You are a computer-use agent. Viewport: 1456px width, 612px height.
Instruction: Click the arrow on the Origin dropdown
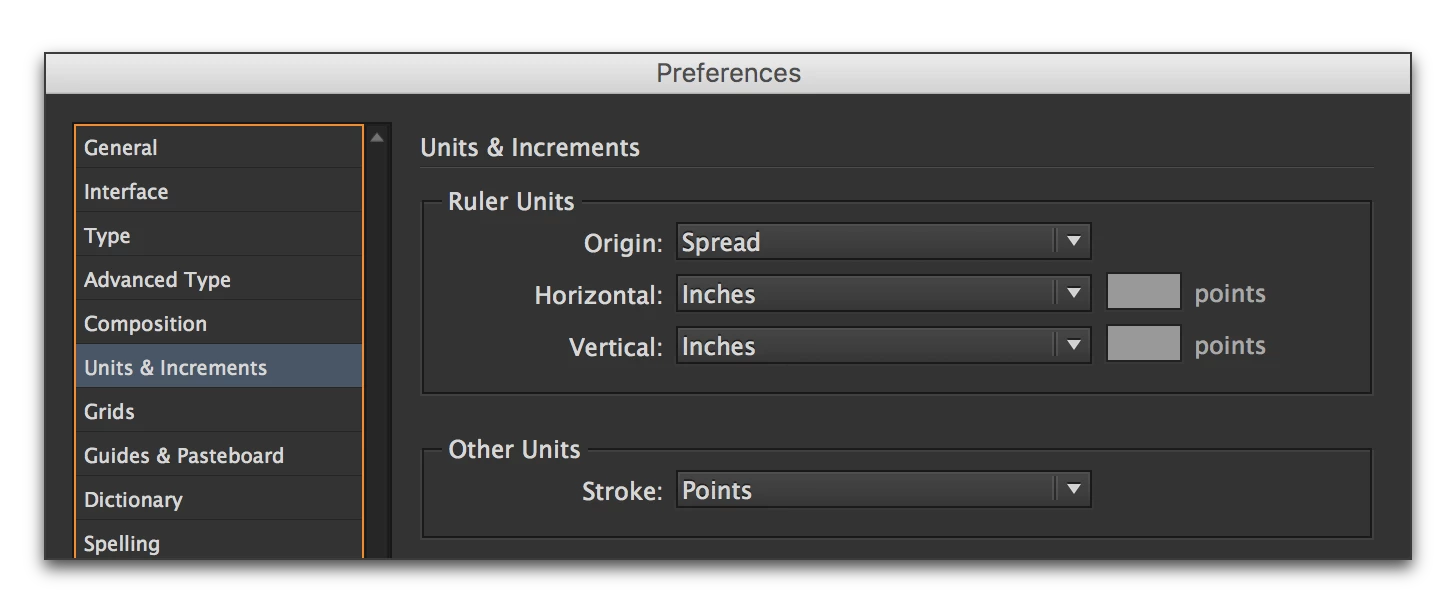tap(1074, 242)
